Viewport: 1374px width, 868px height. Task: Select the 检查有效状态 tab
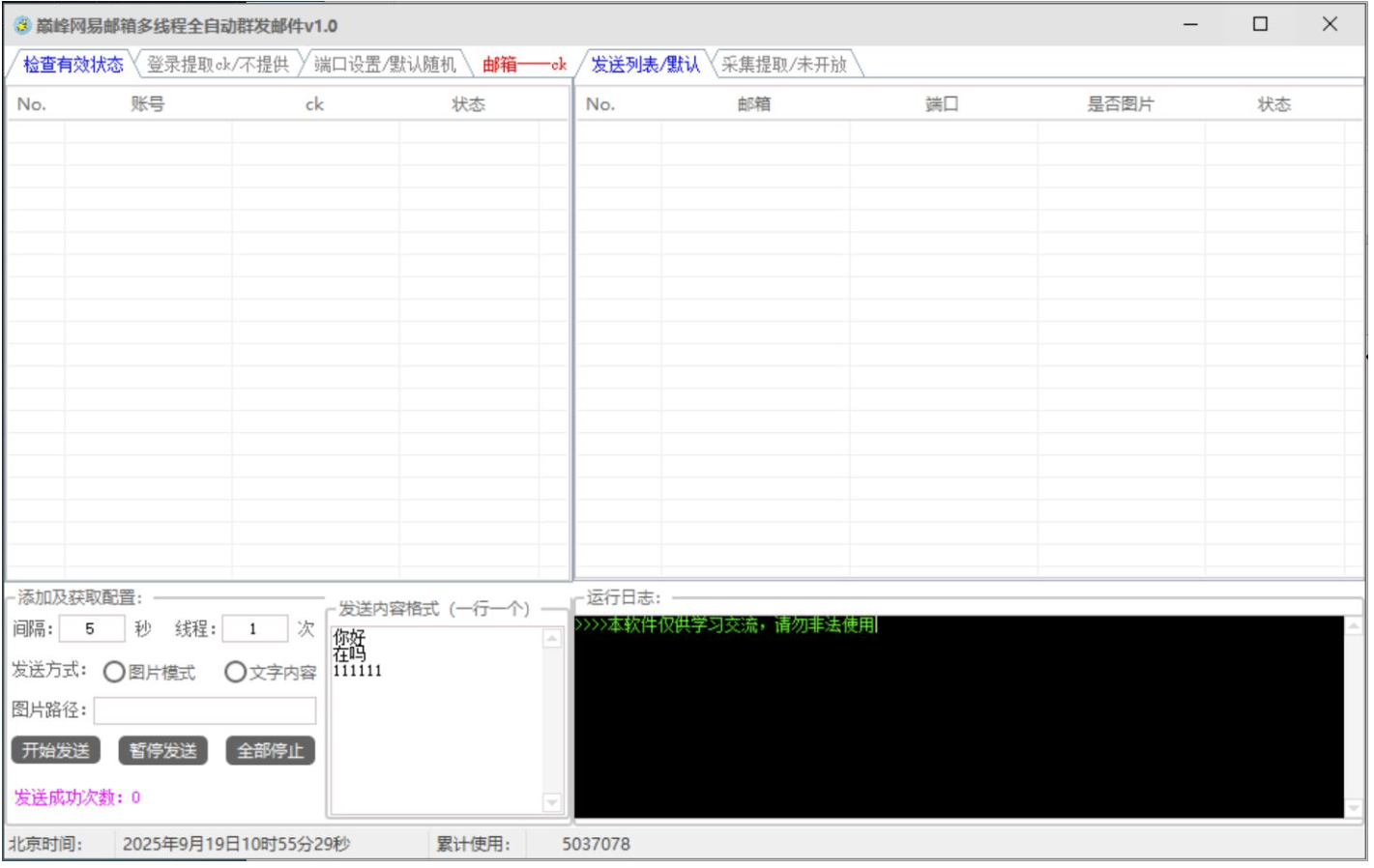pyautogui.click(x=73, y=65)
